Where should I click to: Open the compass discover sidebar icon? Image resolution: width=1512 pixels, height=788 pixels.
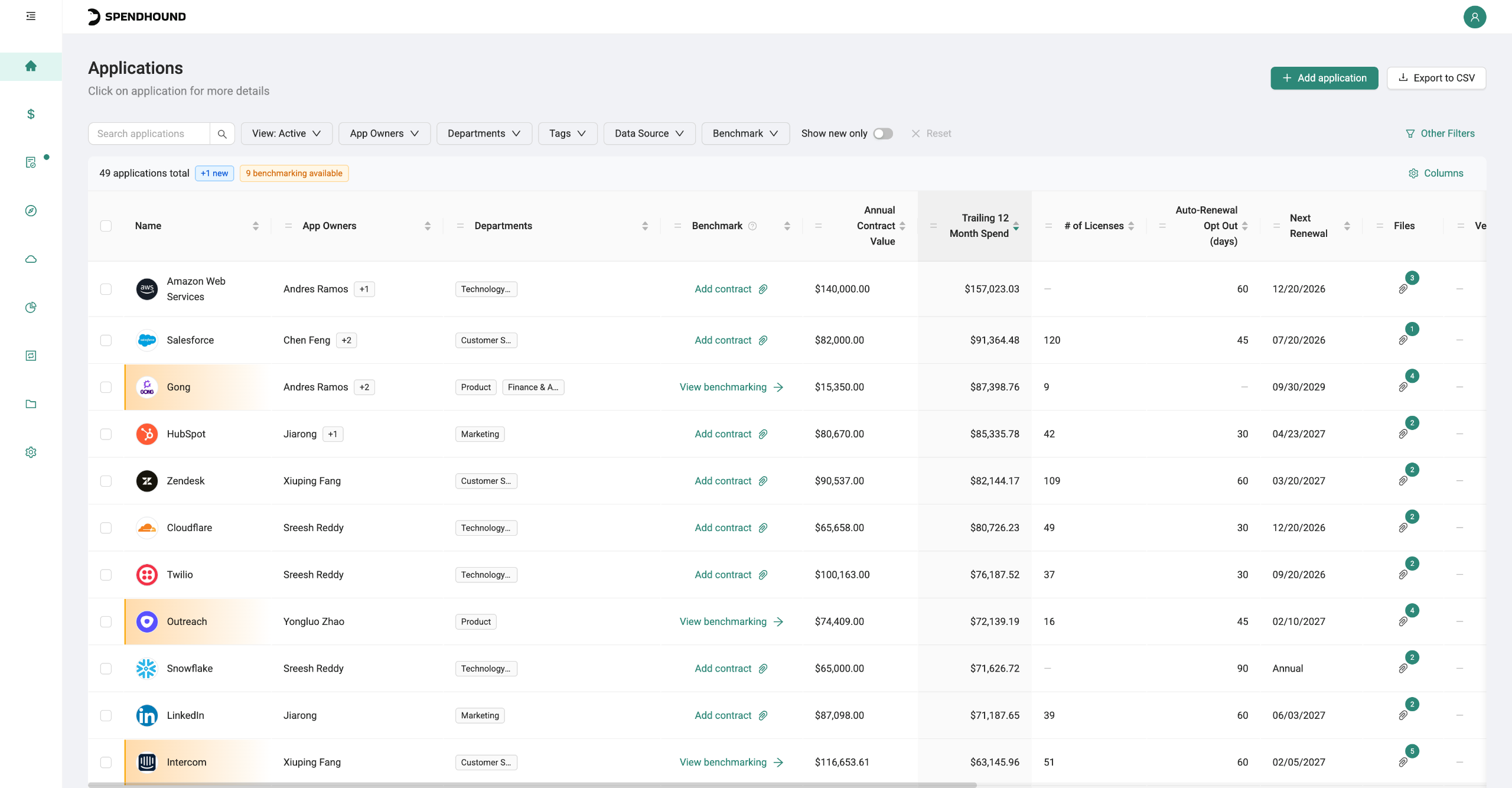tap(31, 211)
